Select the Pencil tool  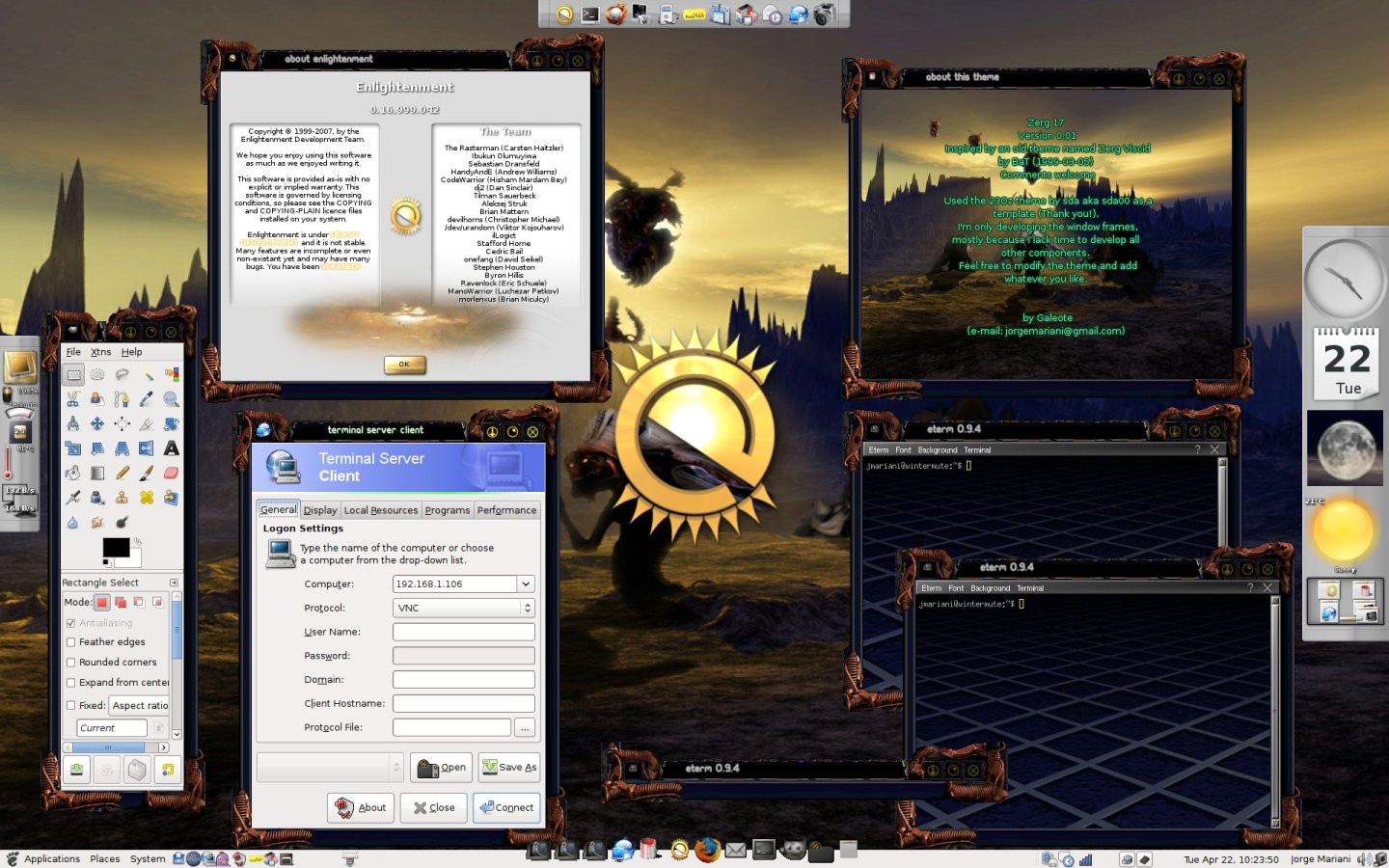tap(123, 473)
